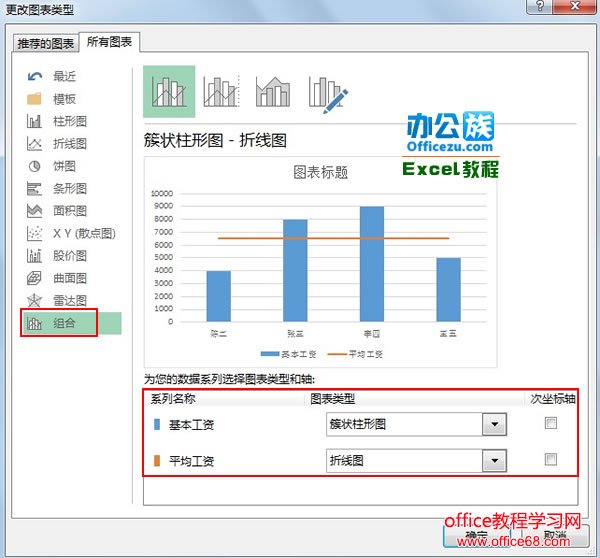Choose Clustered Column - Line on Secondary Axis icon

click(221, 91)
